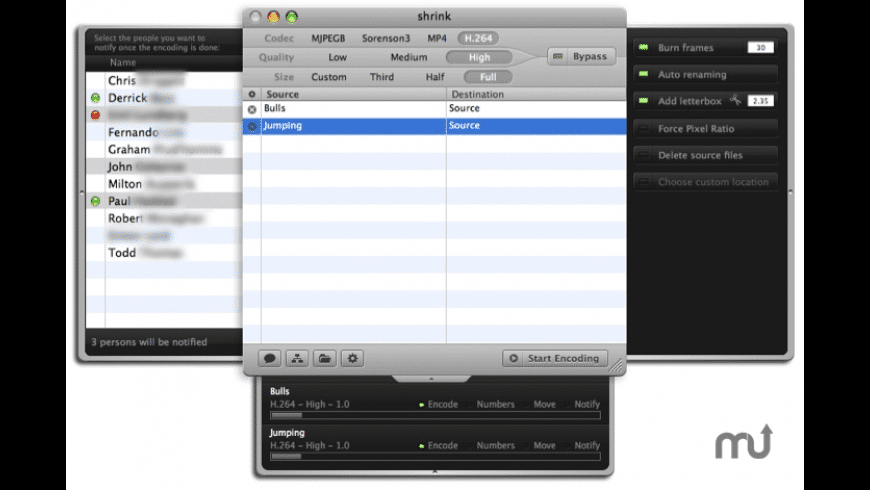Image resolution: width=870 pixels, height=490 pixels.
Task: Click Start Encoding button
Action: [555, 358]
